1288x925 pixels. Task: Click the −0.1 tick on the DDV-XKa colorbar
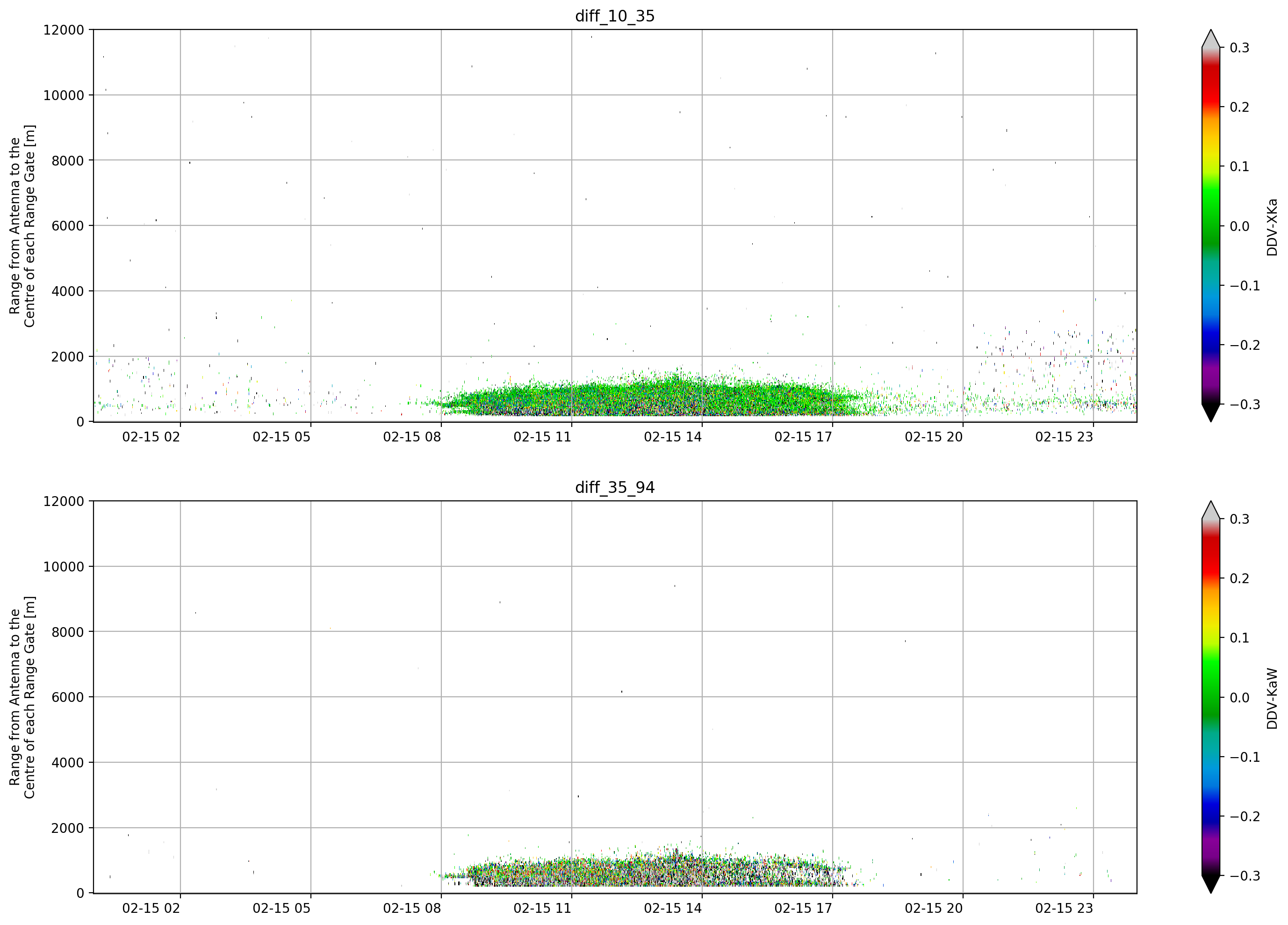tap(1245, 286)
